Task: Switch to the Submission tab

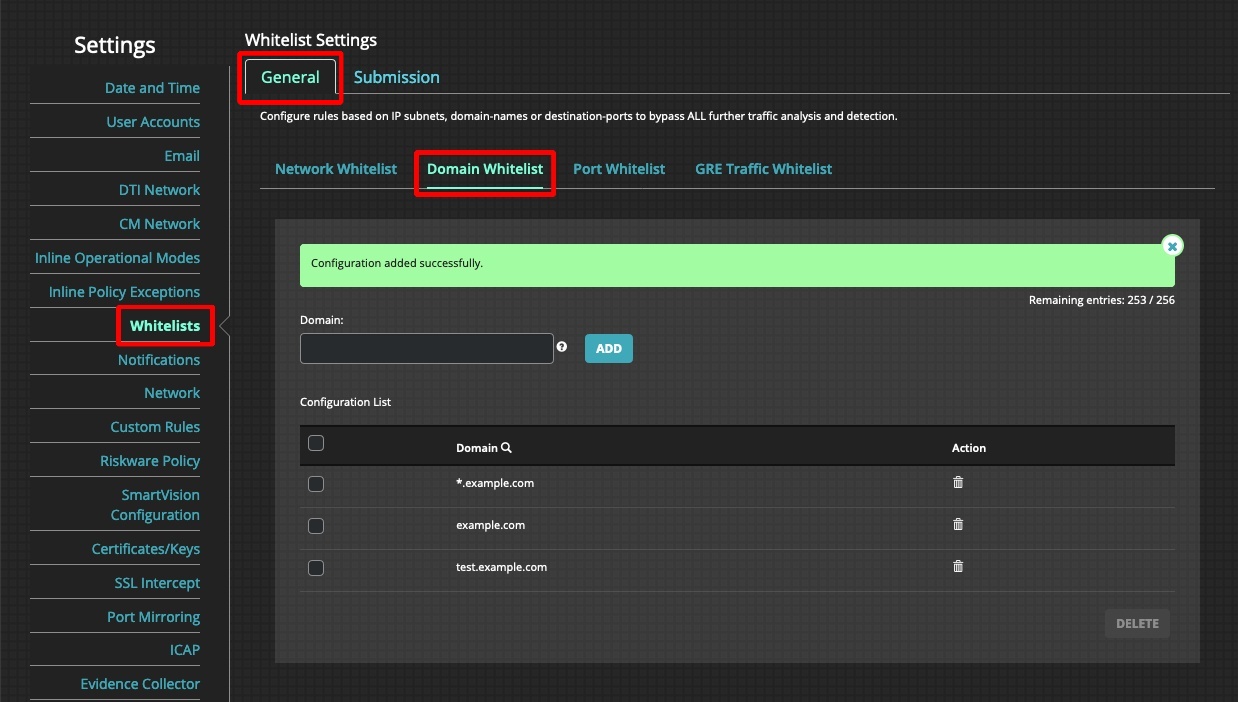Action: coord(396,77)
